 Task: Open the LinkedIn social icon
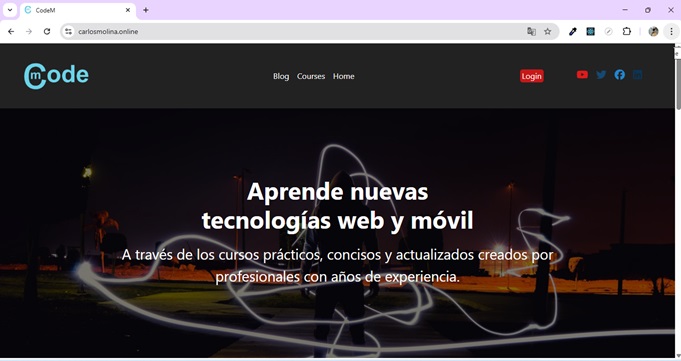638,75
